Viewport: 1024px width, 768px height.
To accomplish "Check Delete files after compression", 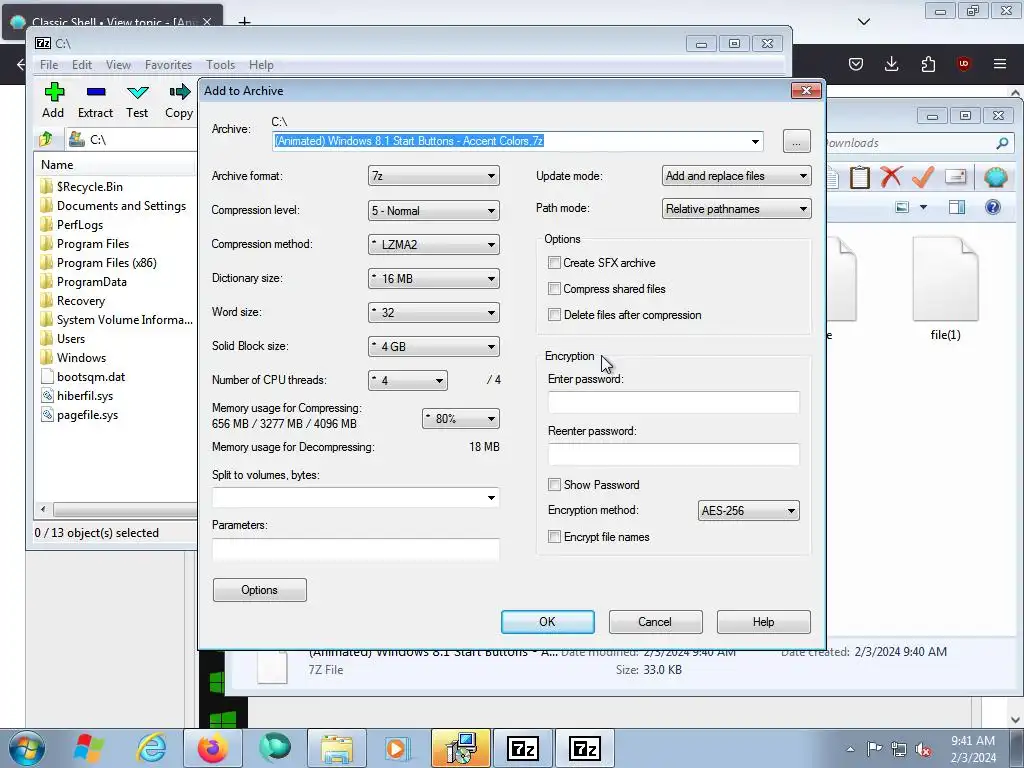I will (x=554, y=315).
